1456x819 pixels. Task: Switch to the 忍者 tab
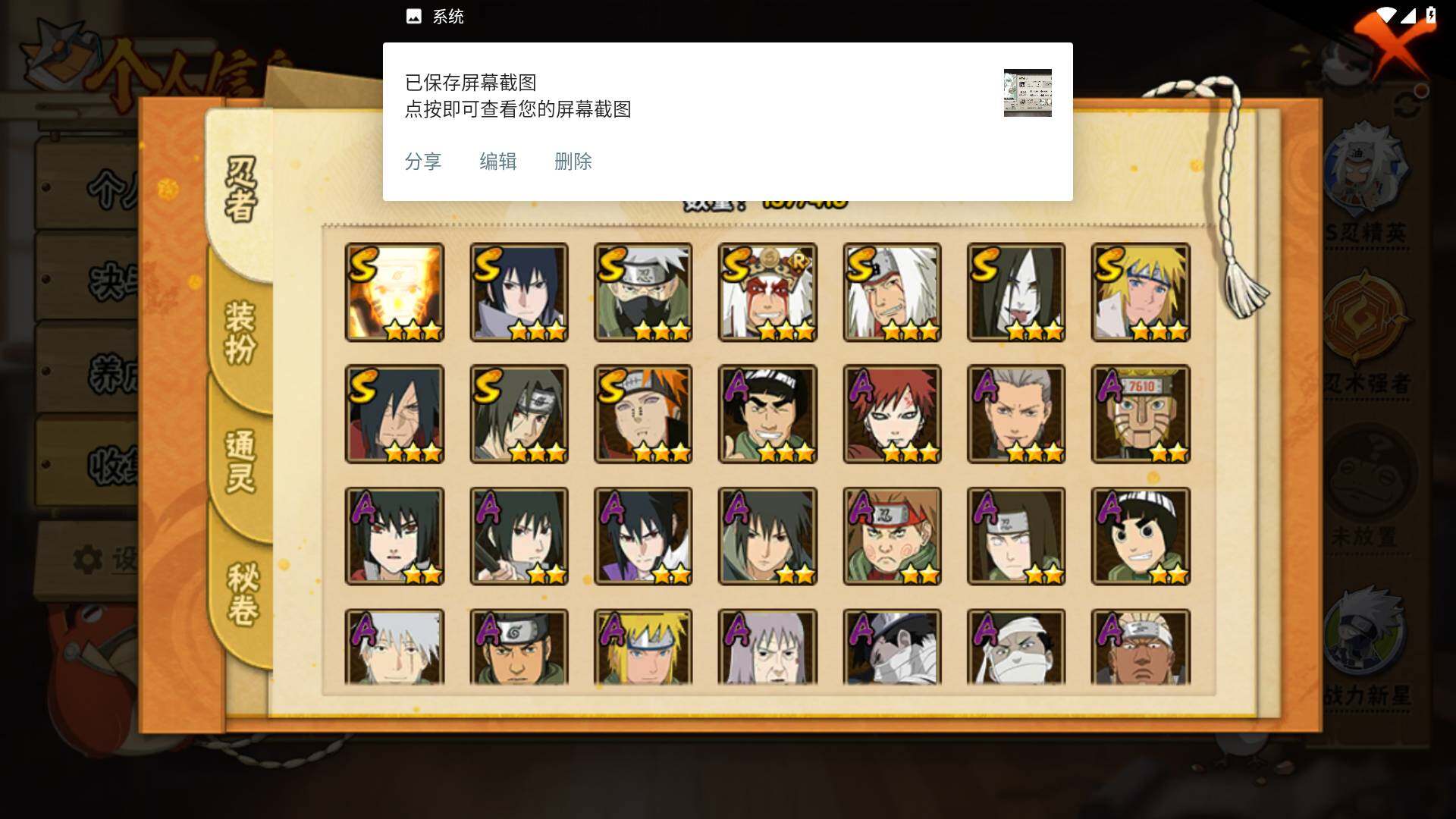click(241, 190)
